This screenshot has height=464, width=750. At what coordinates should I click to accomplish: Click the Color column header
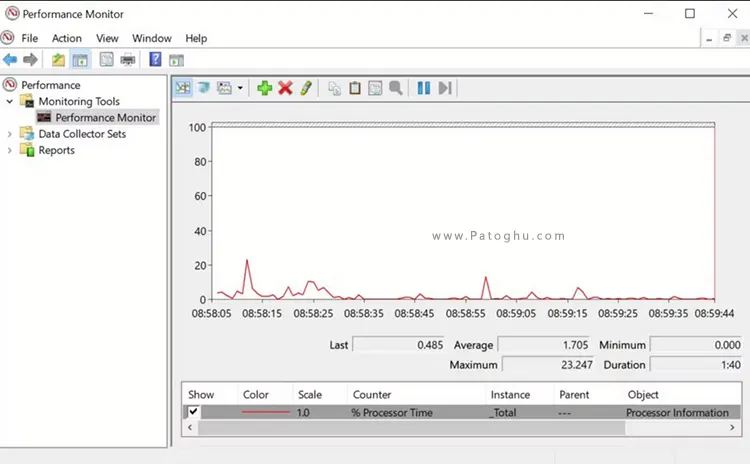(255, 395)
